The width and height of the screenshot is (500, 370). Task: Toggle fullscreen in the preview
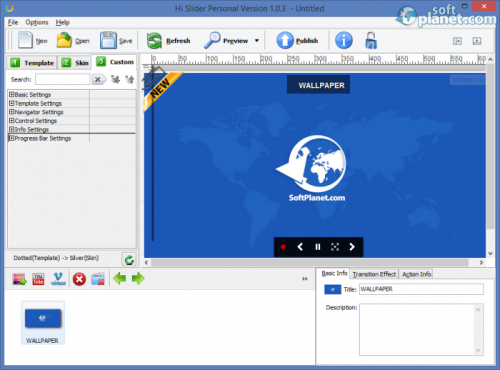pyautogui.click(x=335, y=247)
